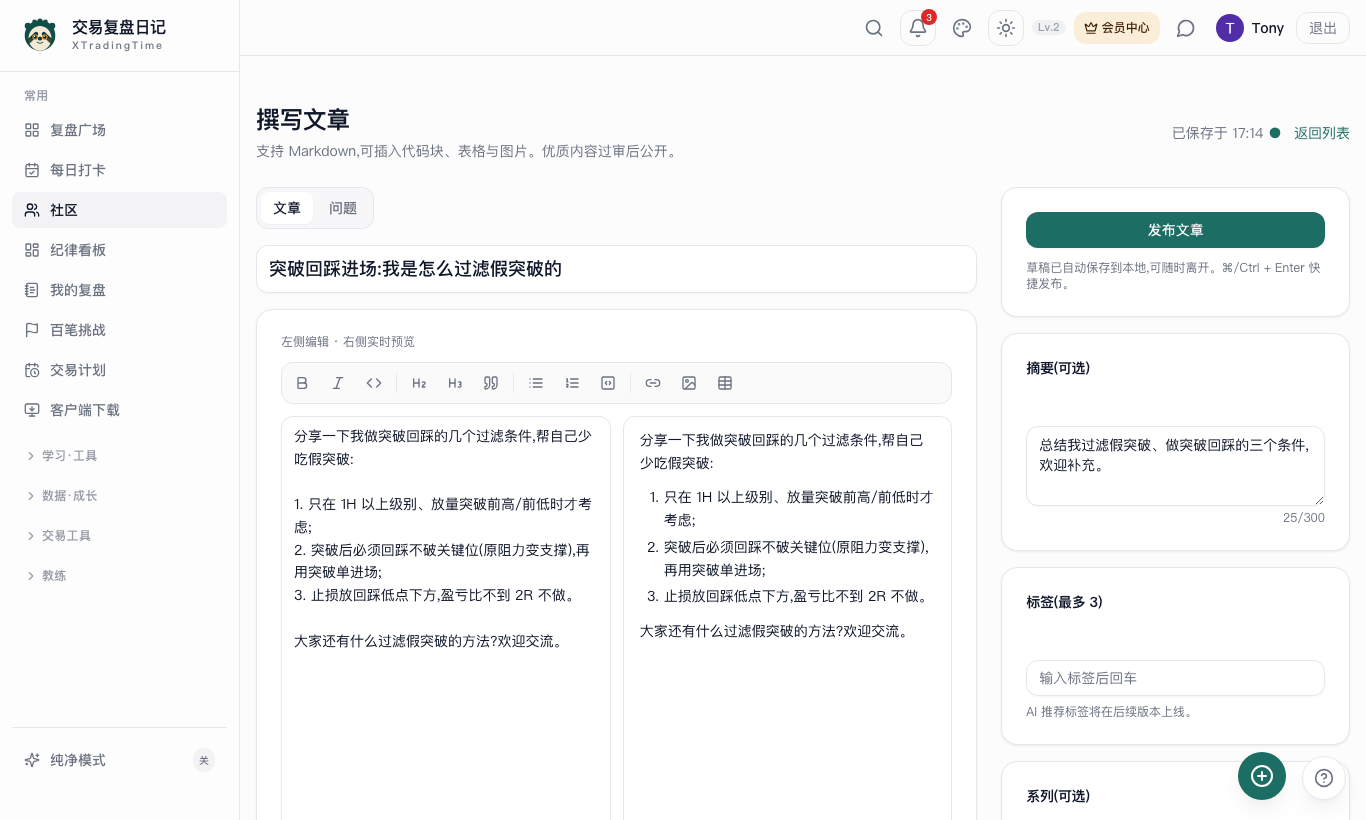
Task: Open the color theme palette icon
Action: pos(962,28)
